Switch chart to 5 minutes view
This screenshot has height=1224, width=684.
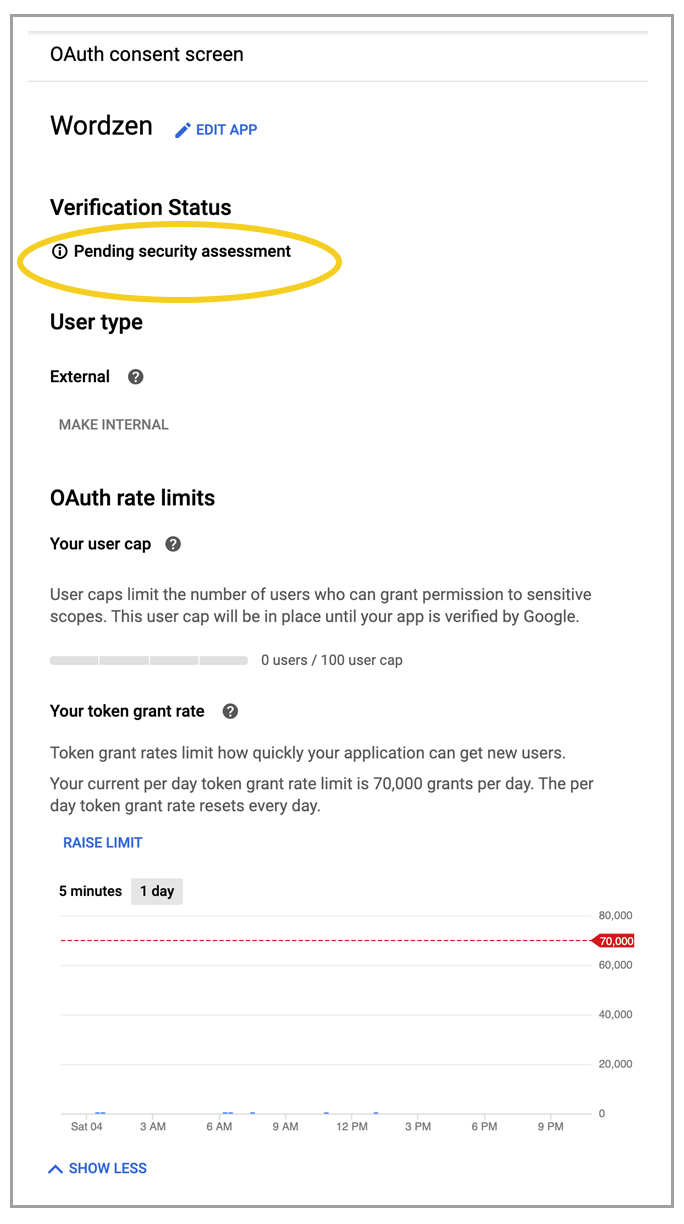[90, 891]
